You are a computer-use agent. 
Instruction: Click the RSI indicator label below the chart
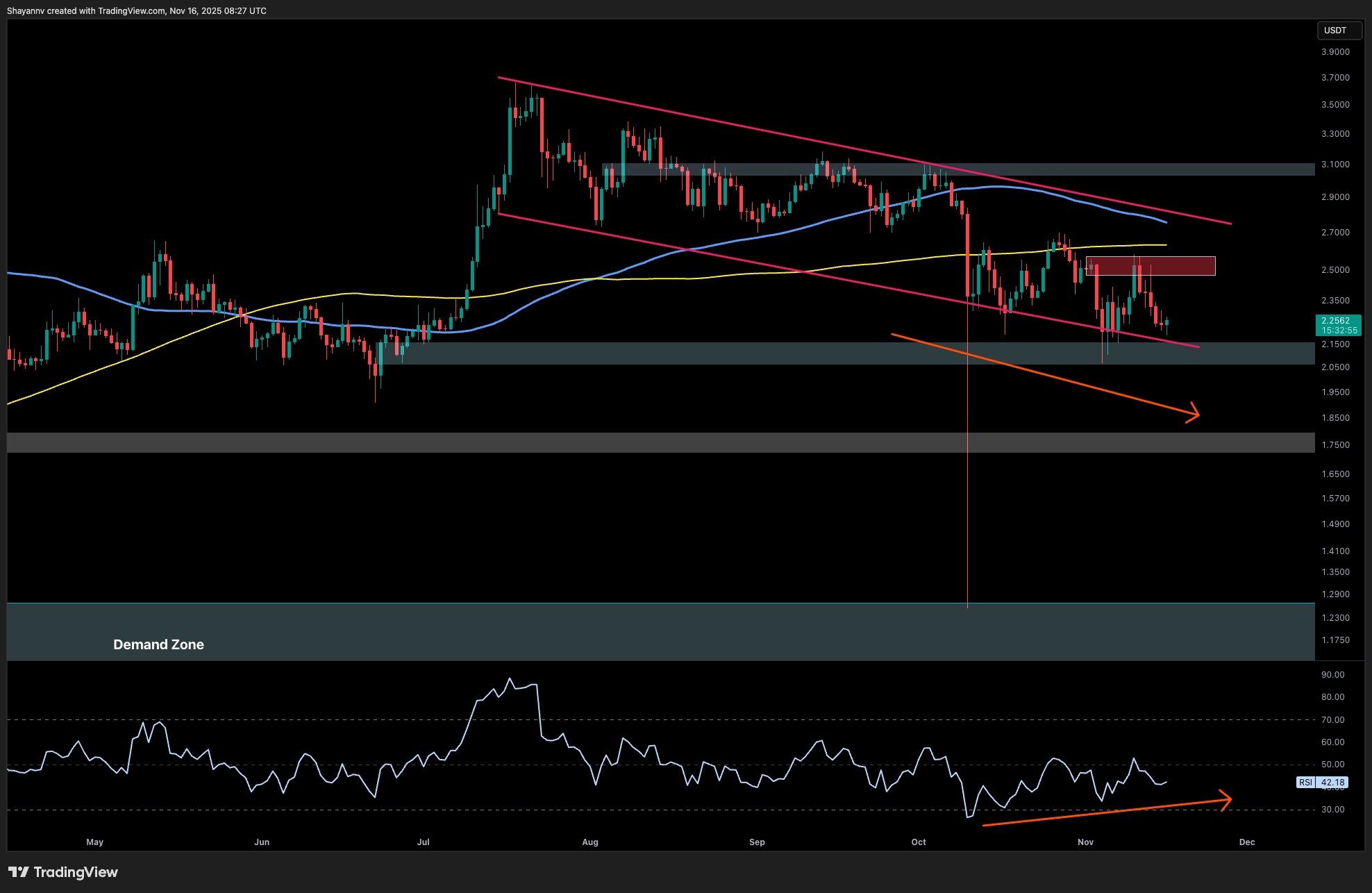click(1307, 782)
